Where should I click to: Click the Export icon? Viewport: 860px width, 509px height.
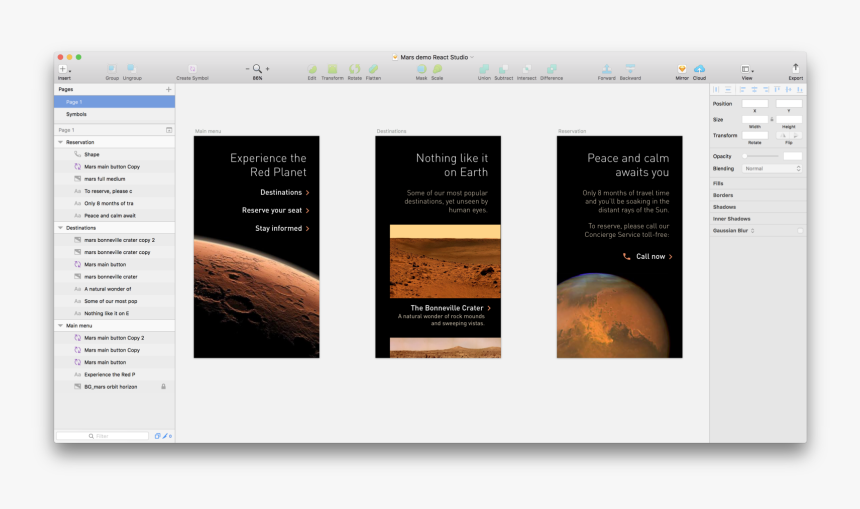[795, 69]
